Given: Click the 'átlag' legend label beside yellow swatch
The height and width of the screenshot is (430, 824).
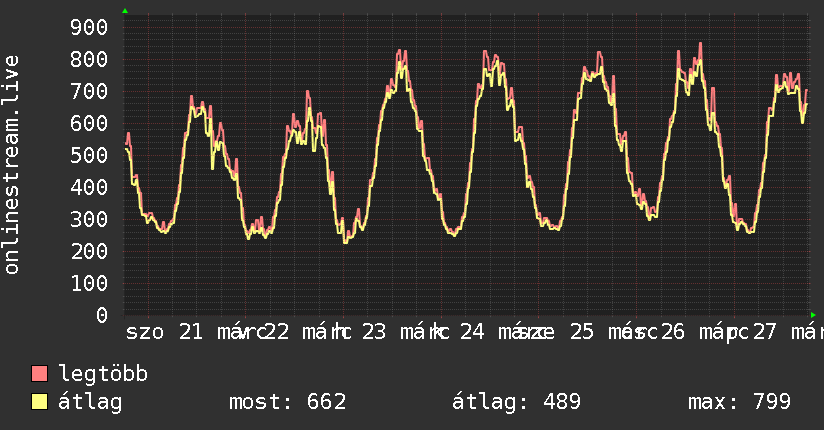Looking at the screenshot, I should (x=90, y=402).
